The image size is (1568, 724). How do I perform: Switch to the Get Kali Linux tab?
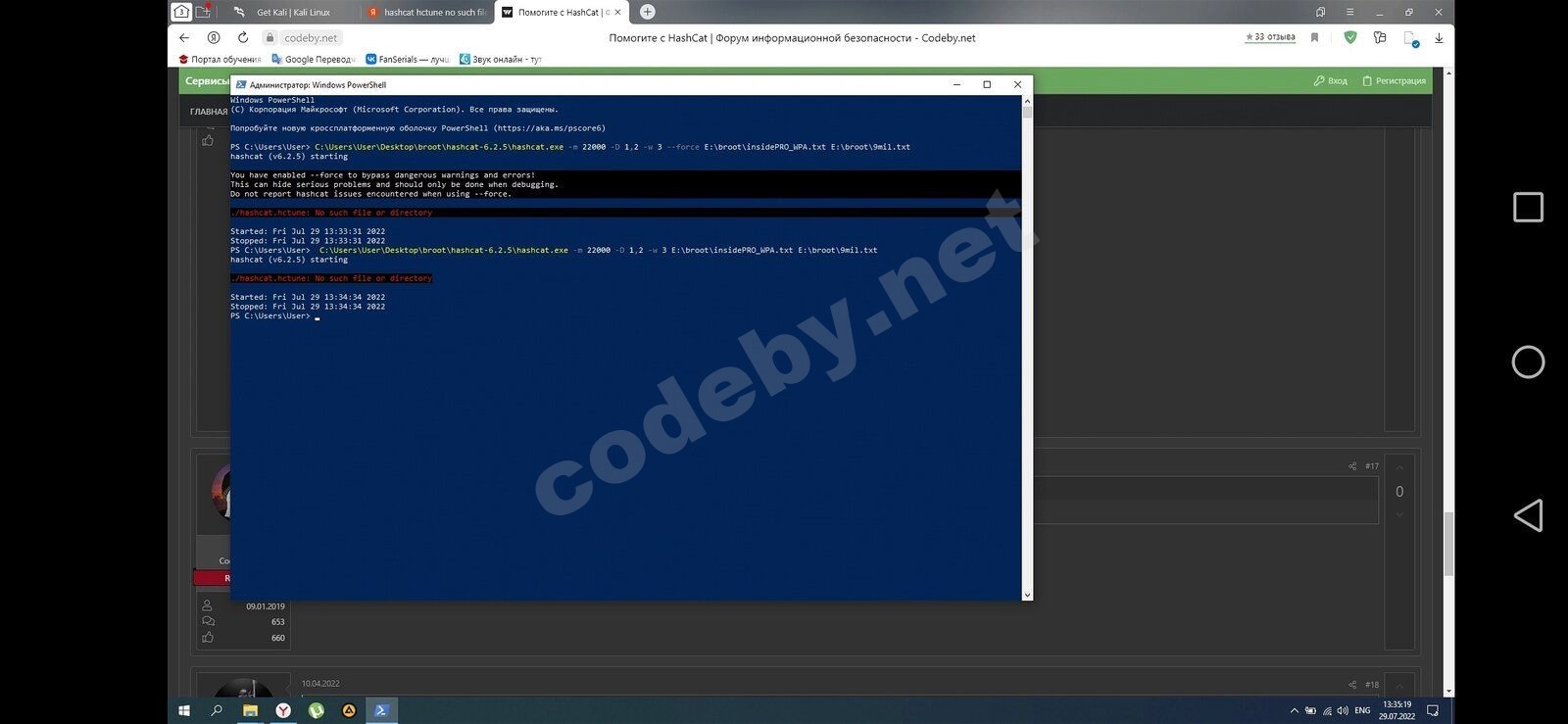pos(292,12)
